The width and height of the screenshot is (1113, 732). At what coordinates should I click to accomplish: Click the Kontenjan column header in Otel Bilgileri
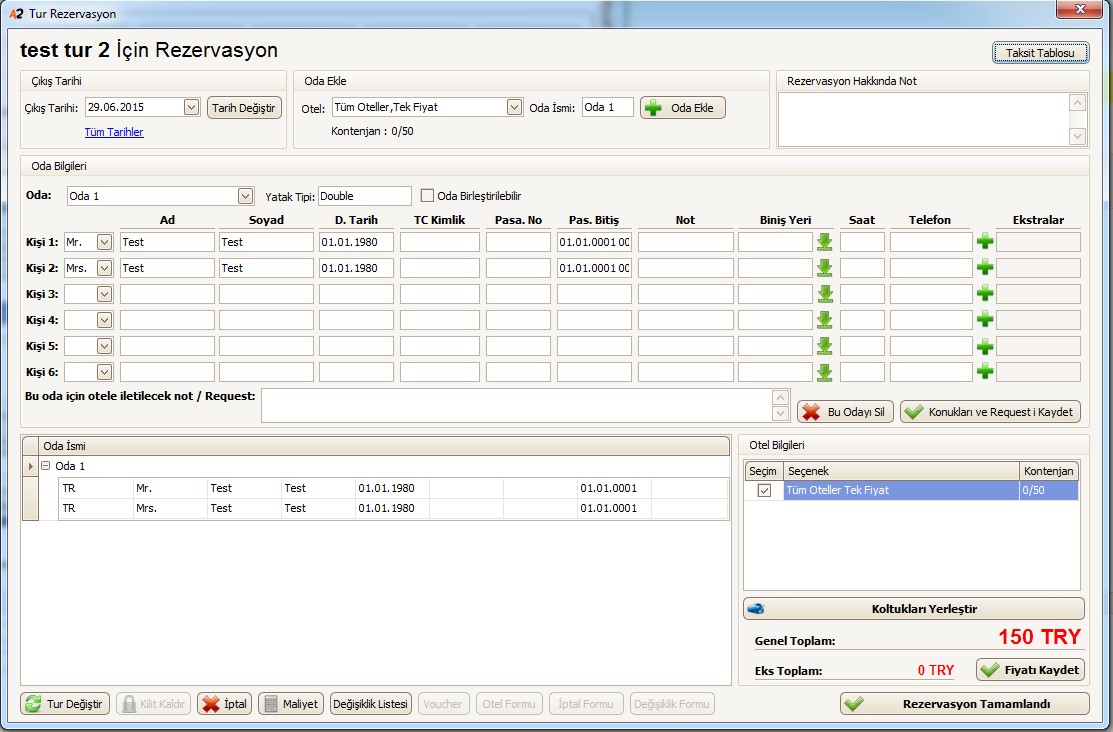pos(1048,471)
